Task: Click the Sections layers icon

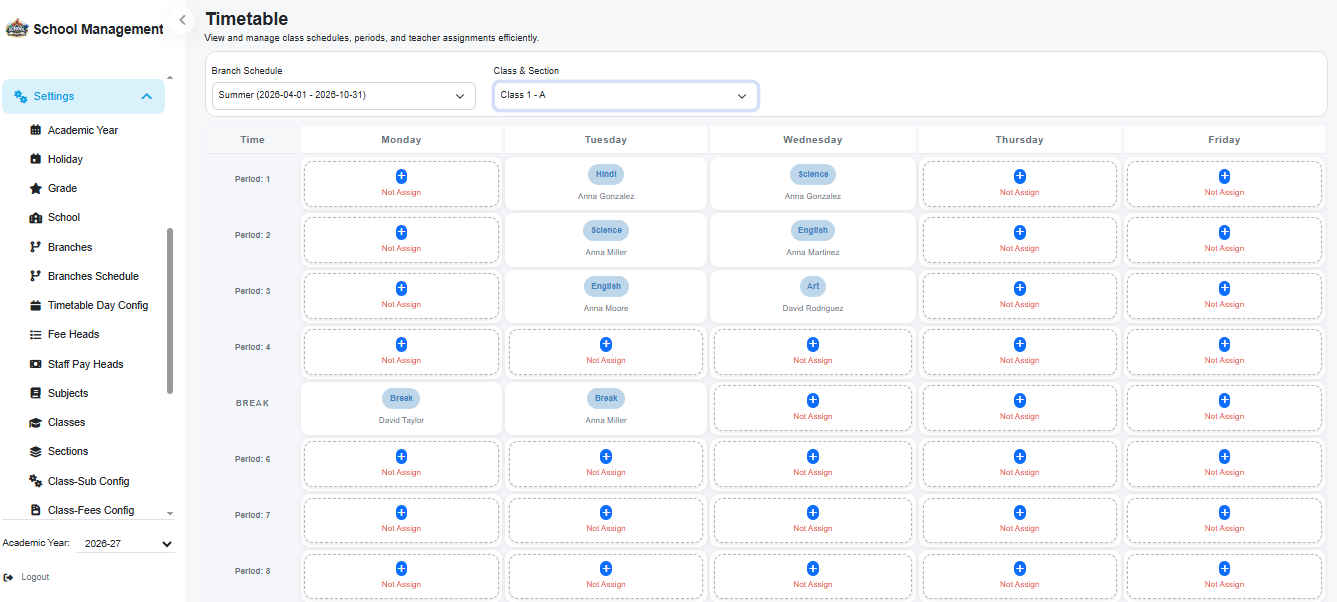Action: (x=36, y=451)
